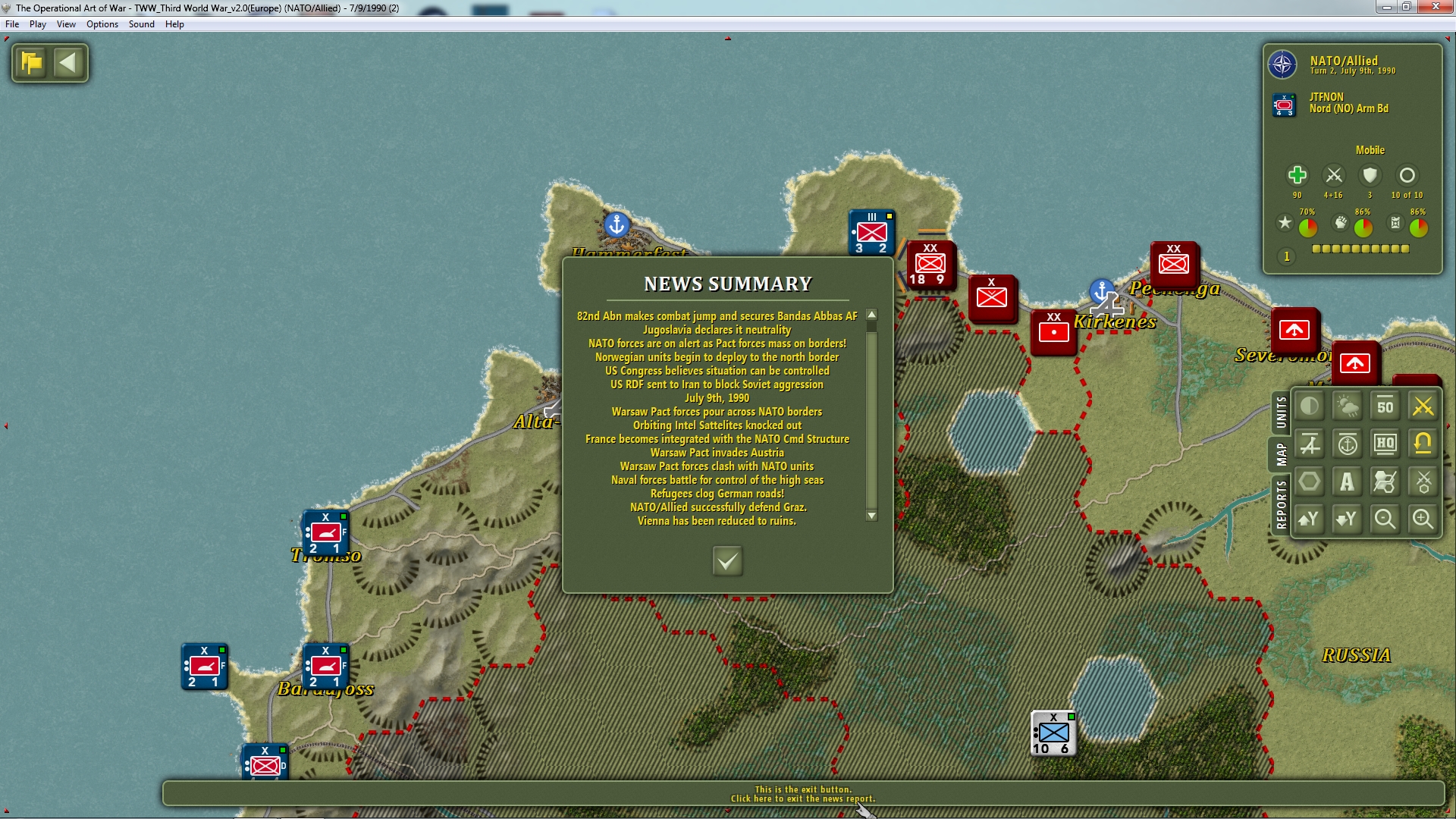Open the View menu
This screenshot has height=819, width=1456.
coord(66,24)
